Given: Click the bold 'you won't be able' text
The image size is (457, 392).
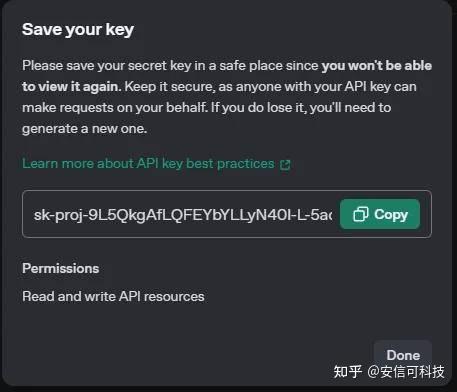Looking at the screenshot, I should tap(377, 66).
